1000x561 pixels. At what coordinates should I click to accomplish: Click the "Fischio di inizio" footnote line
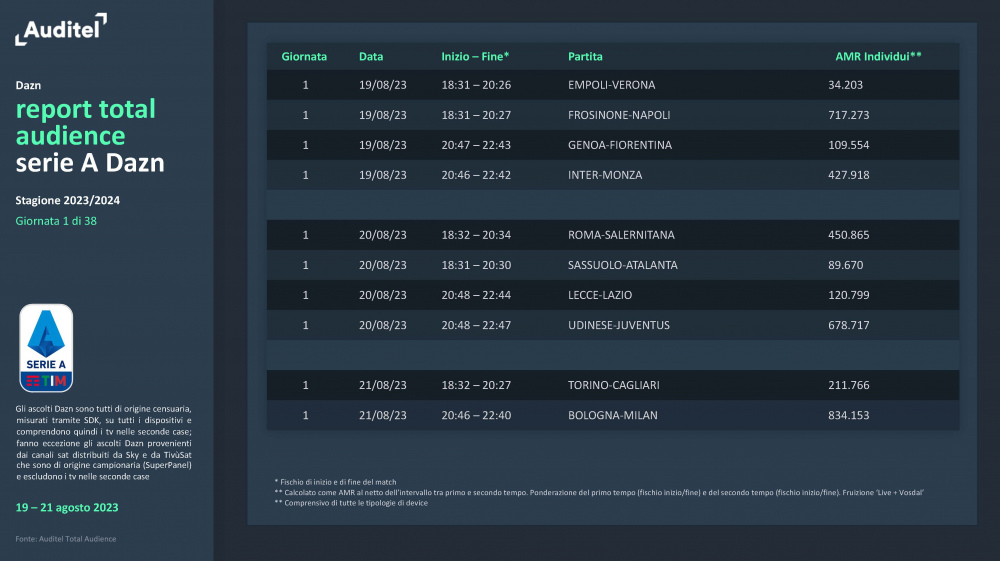(335, 482)
